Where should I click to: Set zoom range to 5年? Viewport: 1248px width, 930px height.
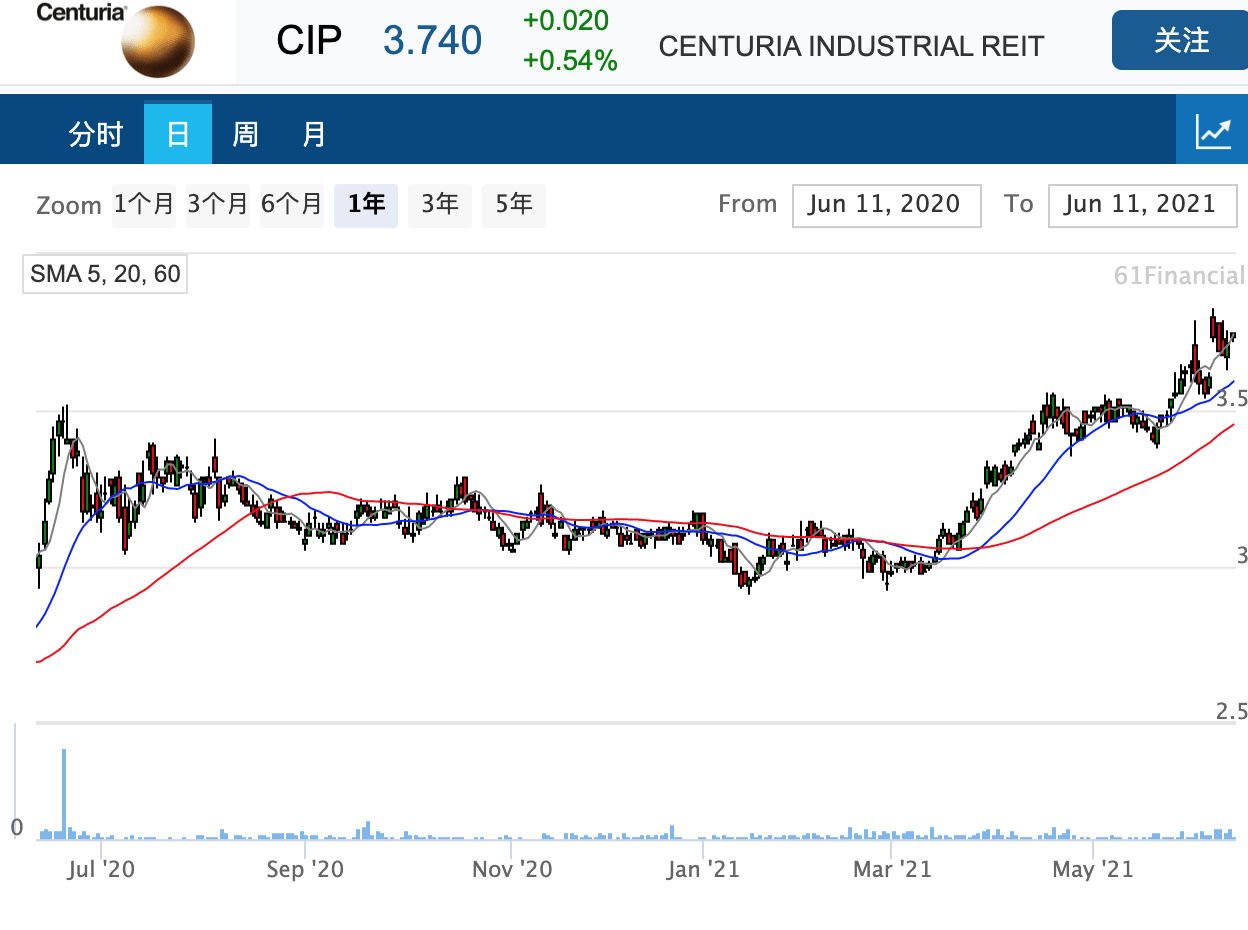tap(514, 205)
